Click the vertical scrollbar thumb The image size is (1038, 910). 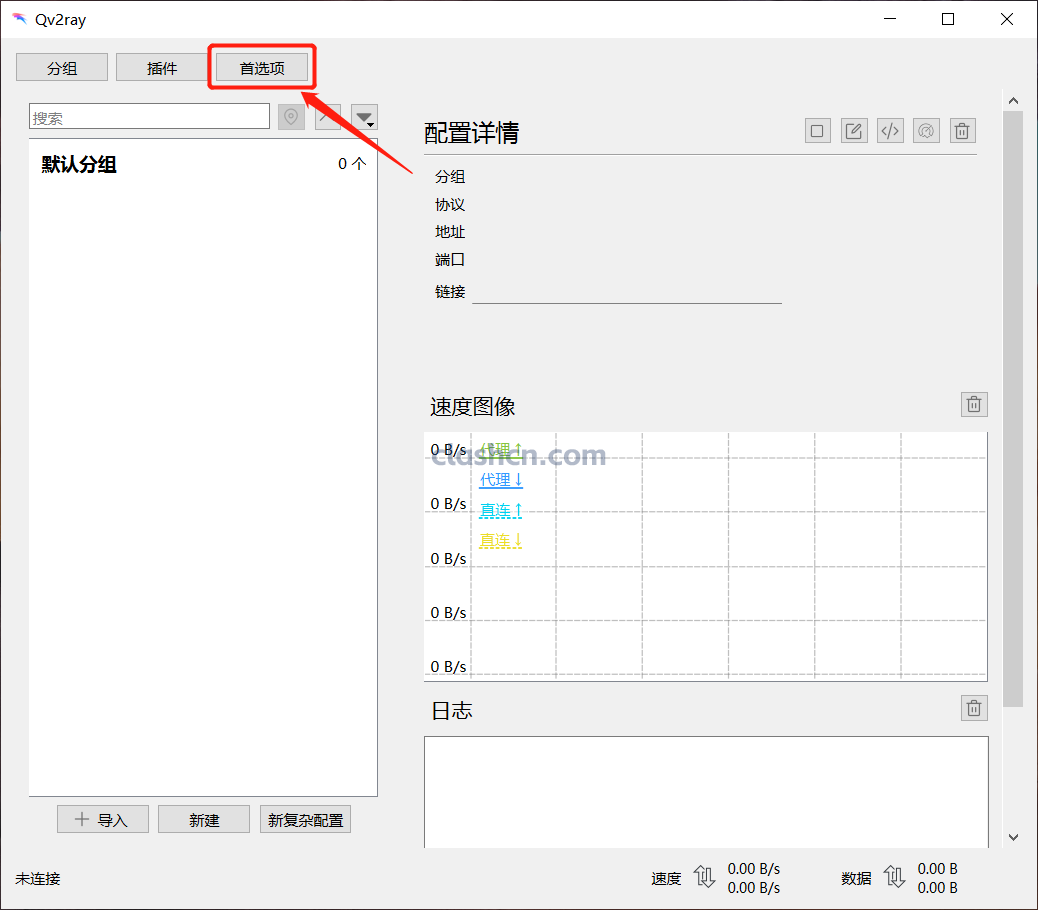click(1013, 409)
